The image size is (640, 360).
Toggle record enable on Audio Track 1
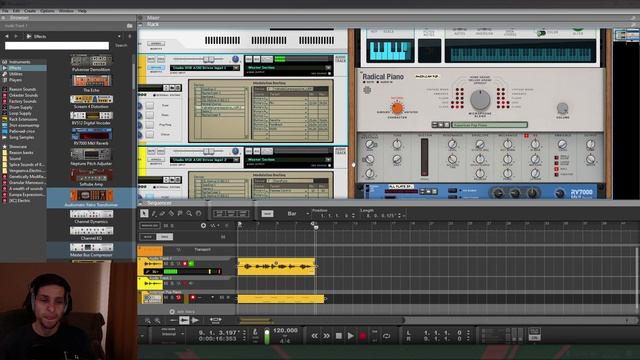[184, 264]
